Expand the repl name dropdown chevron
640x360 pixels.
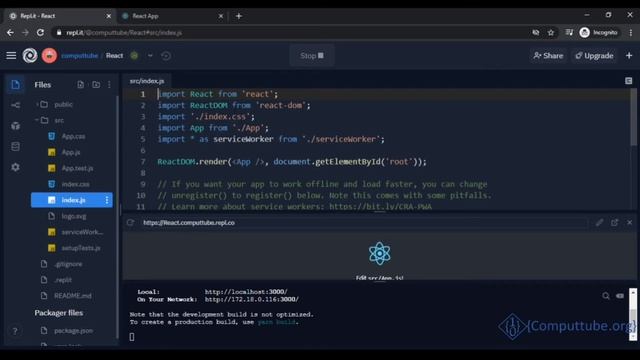pyautogui.click(x=150, y=56)
